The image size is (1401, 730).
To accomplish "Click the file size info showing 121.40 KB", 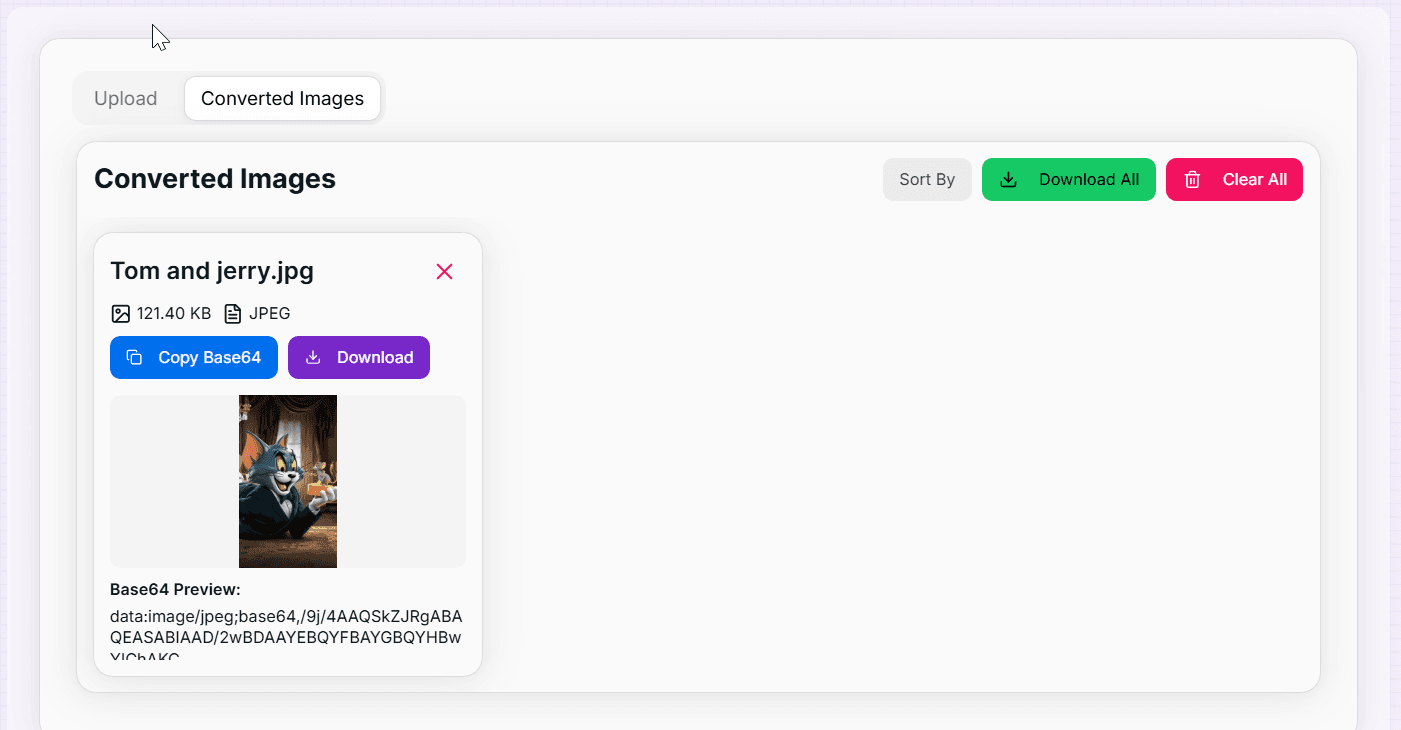I will [174, 313].
